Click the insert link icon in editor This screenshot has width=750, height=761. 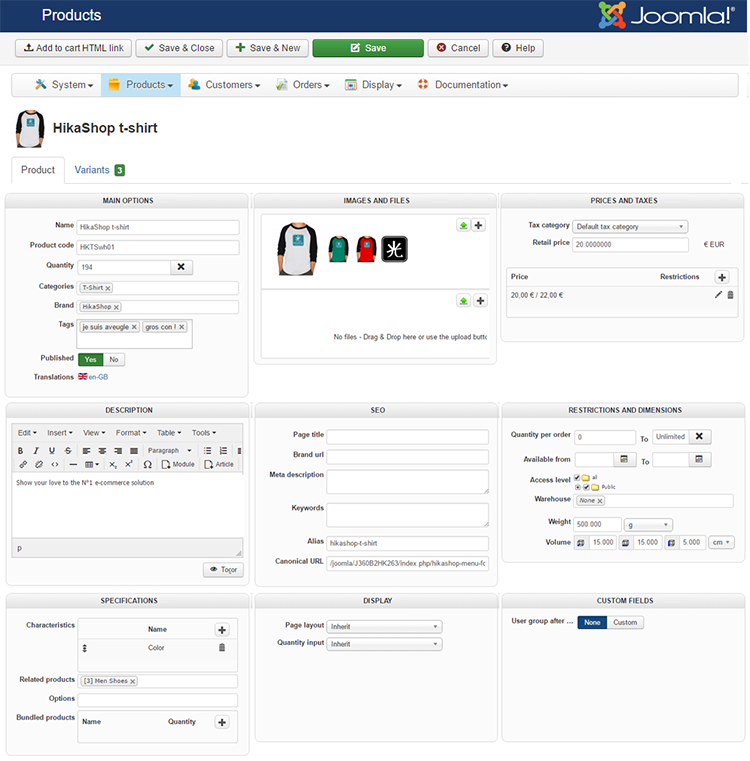tap(23, 464)
